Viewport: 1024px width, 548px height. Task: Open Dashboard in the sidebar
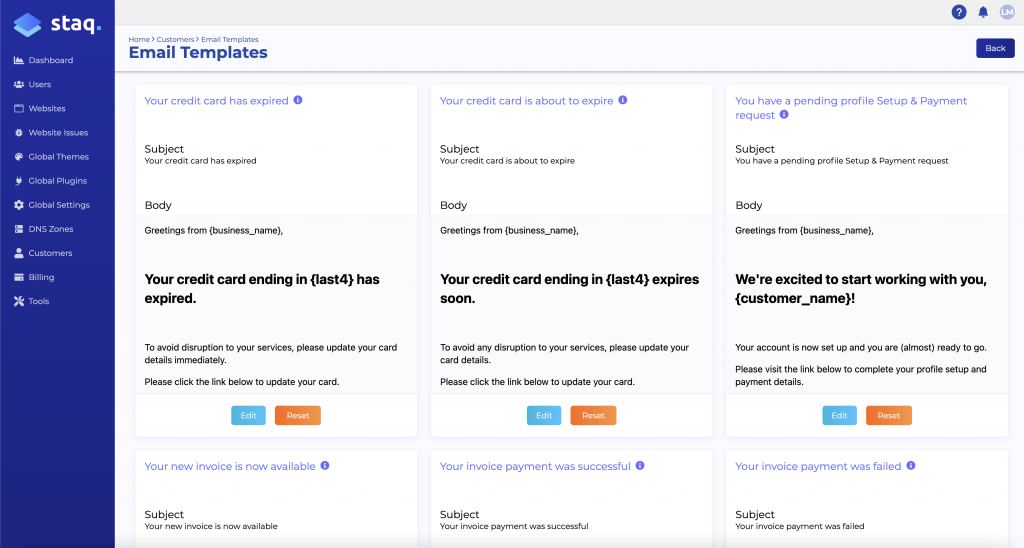pos(50,60)
